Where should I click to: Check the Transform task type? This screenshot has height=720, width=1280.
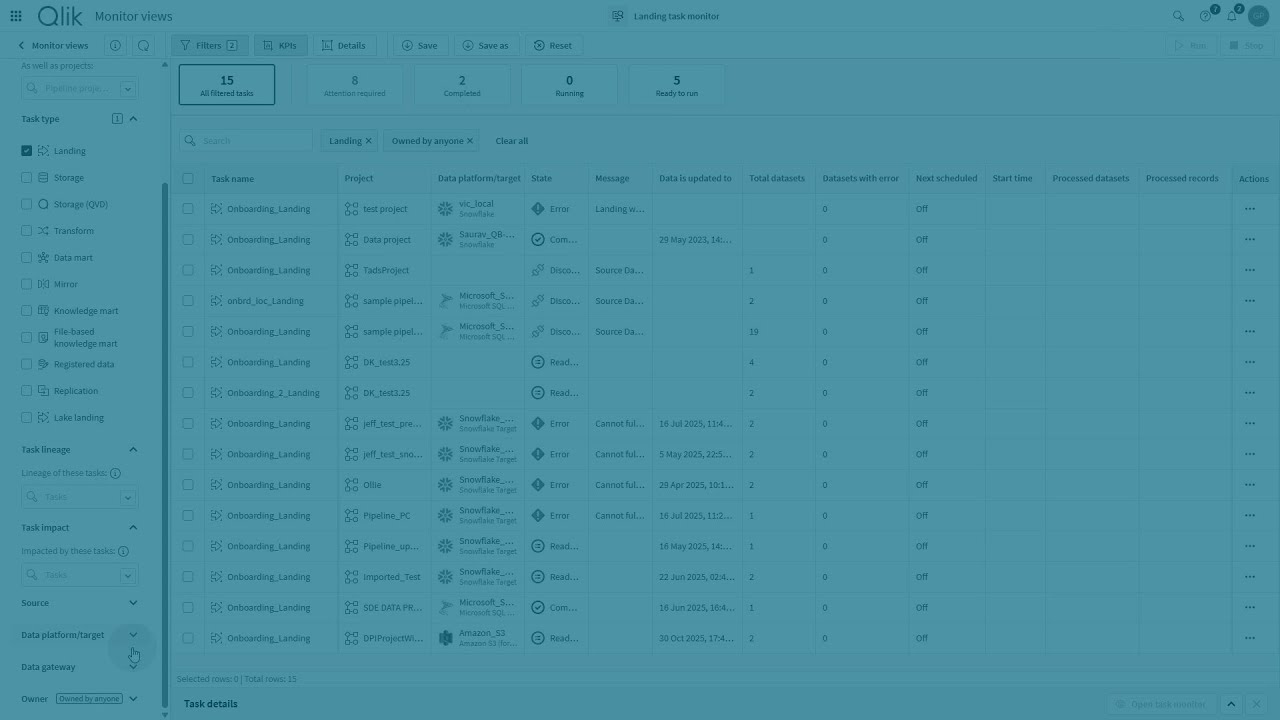click(27, 231)
